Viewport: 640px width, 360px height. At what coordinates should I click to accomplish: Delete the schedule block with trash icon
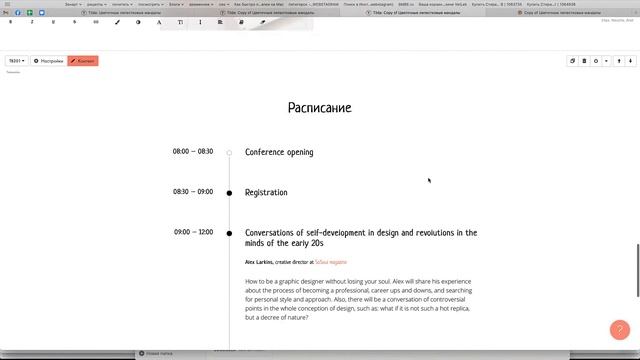point(584,61)
